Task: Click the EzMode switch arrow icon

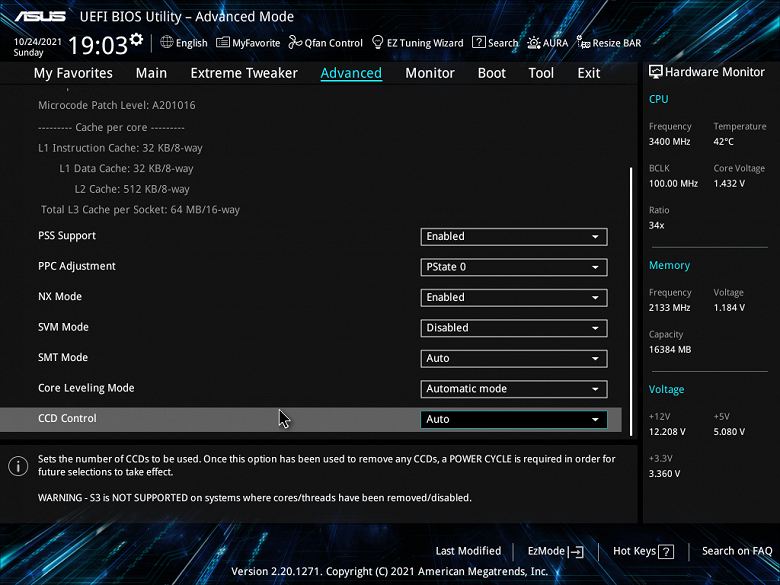Action: tap(576, 552)
